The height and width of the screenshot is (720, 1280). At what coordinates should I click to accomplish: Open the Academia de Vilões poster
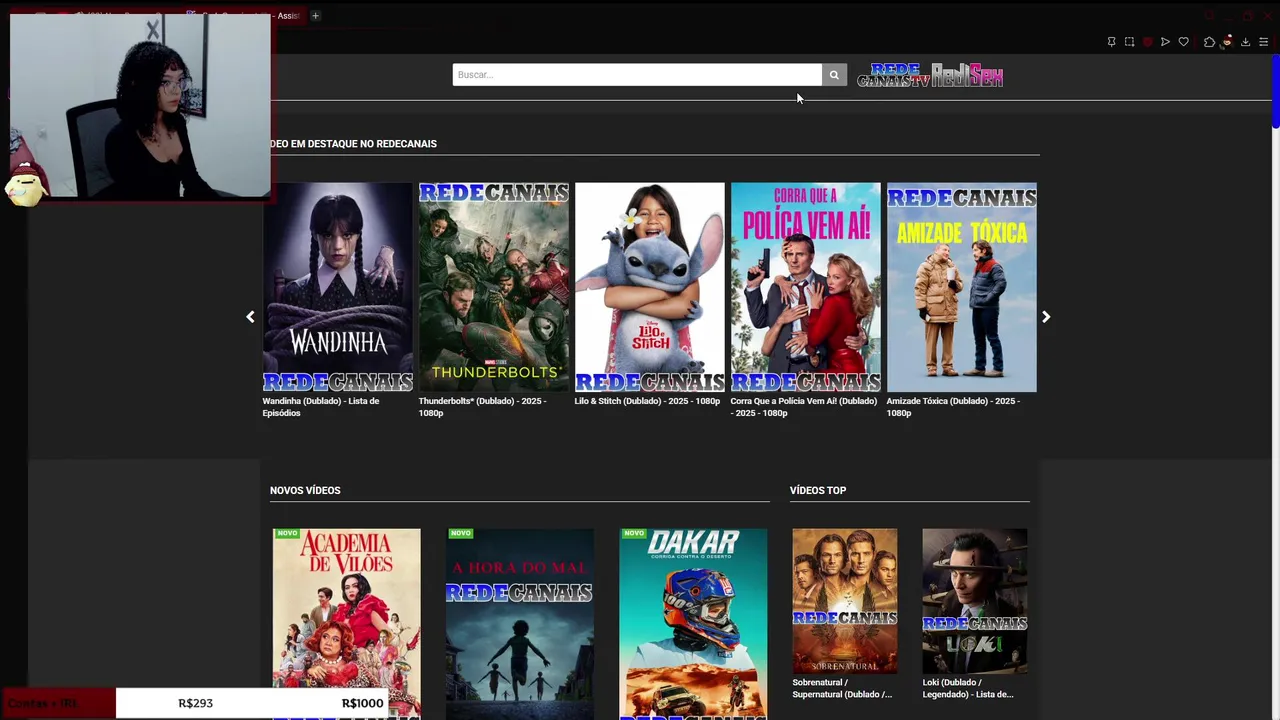pyautogui.click(x=347, y=624)
